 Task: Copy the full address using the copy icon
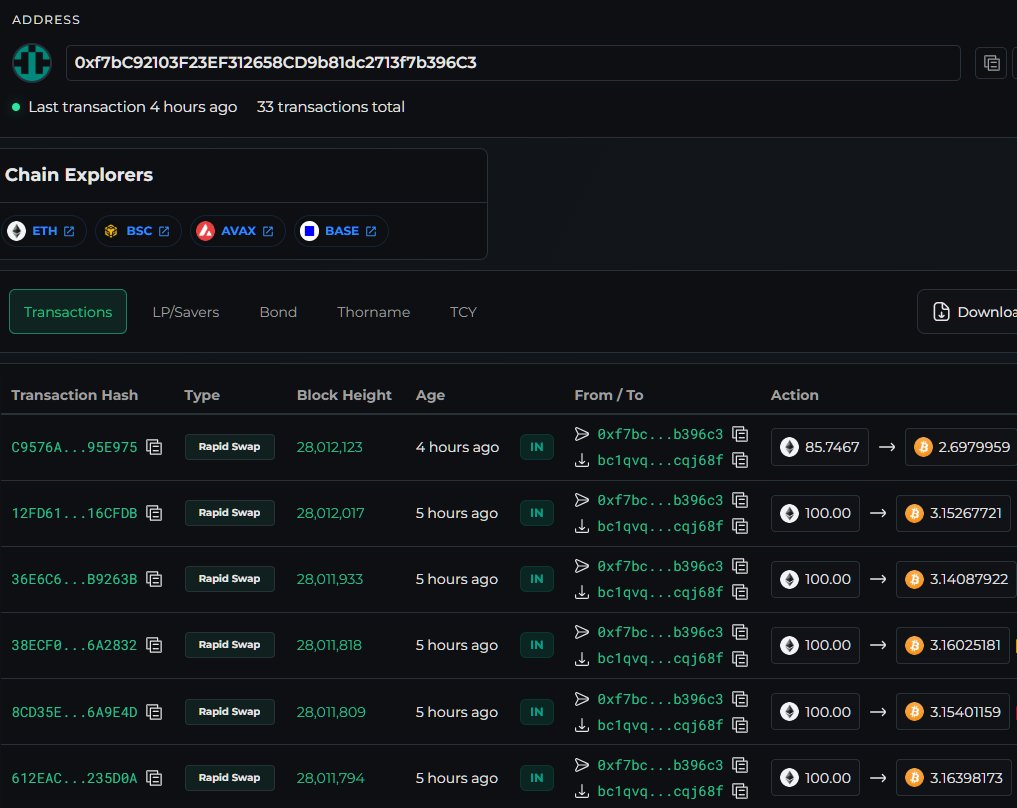(991, 63)
